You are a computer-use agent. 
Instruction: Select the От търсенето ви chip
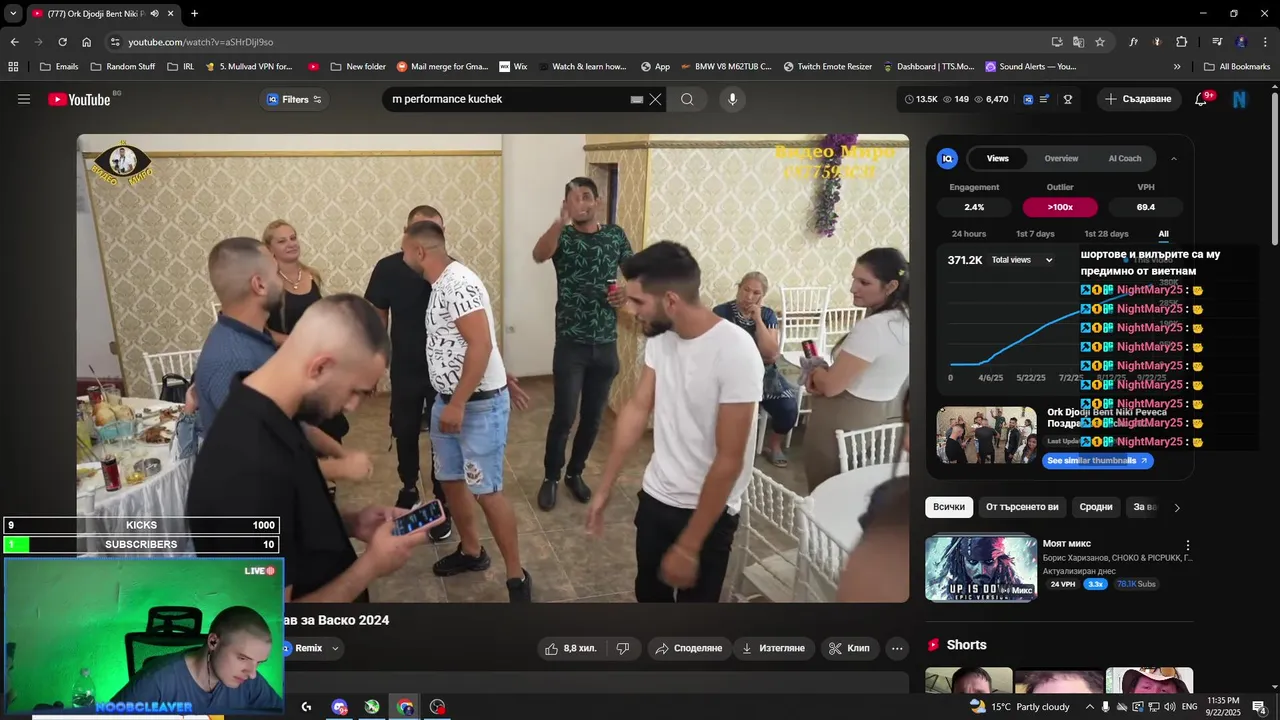tap(1022, 507)
